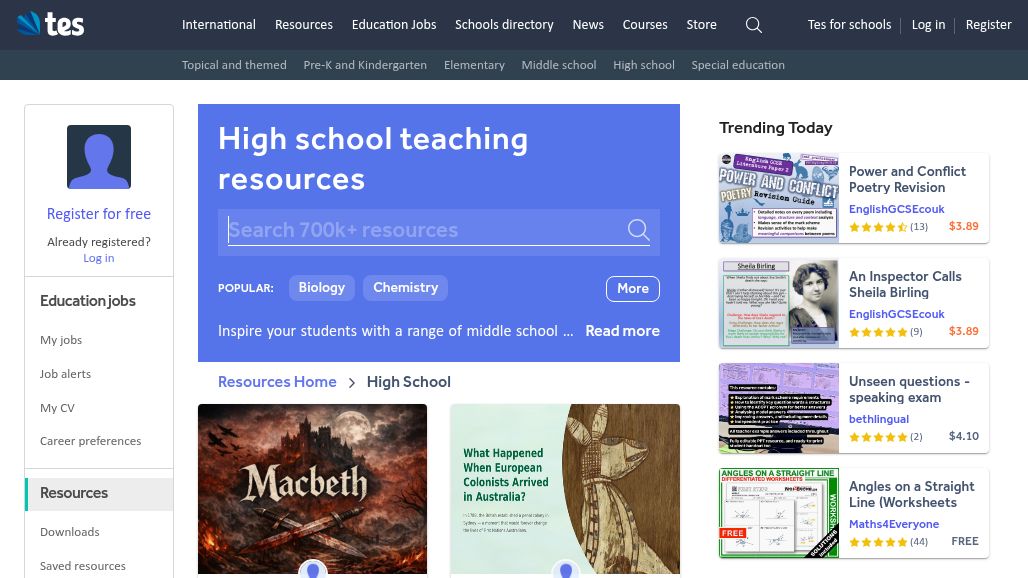Select the International menu item
Image resolution: width=1028 pixels, height=578 pixels.
pos(219,25)
